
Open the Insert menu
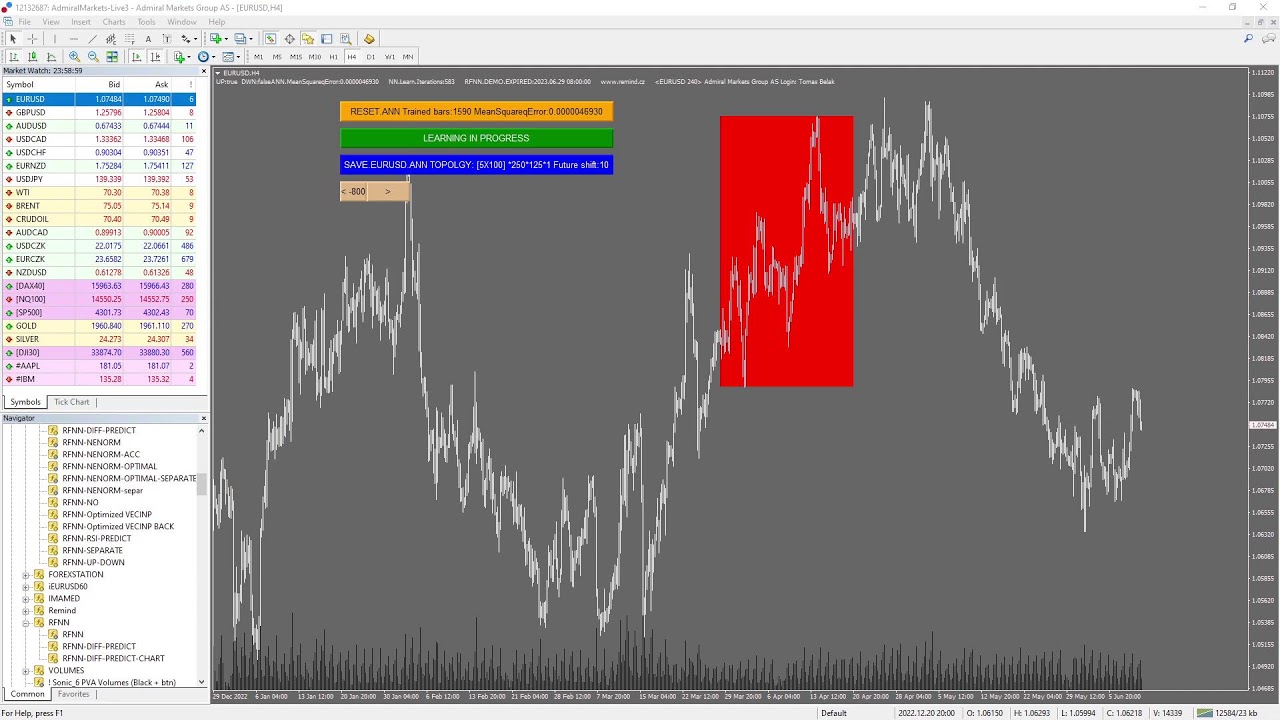tap(80, 22)
